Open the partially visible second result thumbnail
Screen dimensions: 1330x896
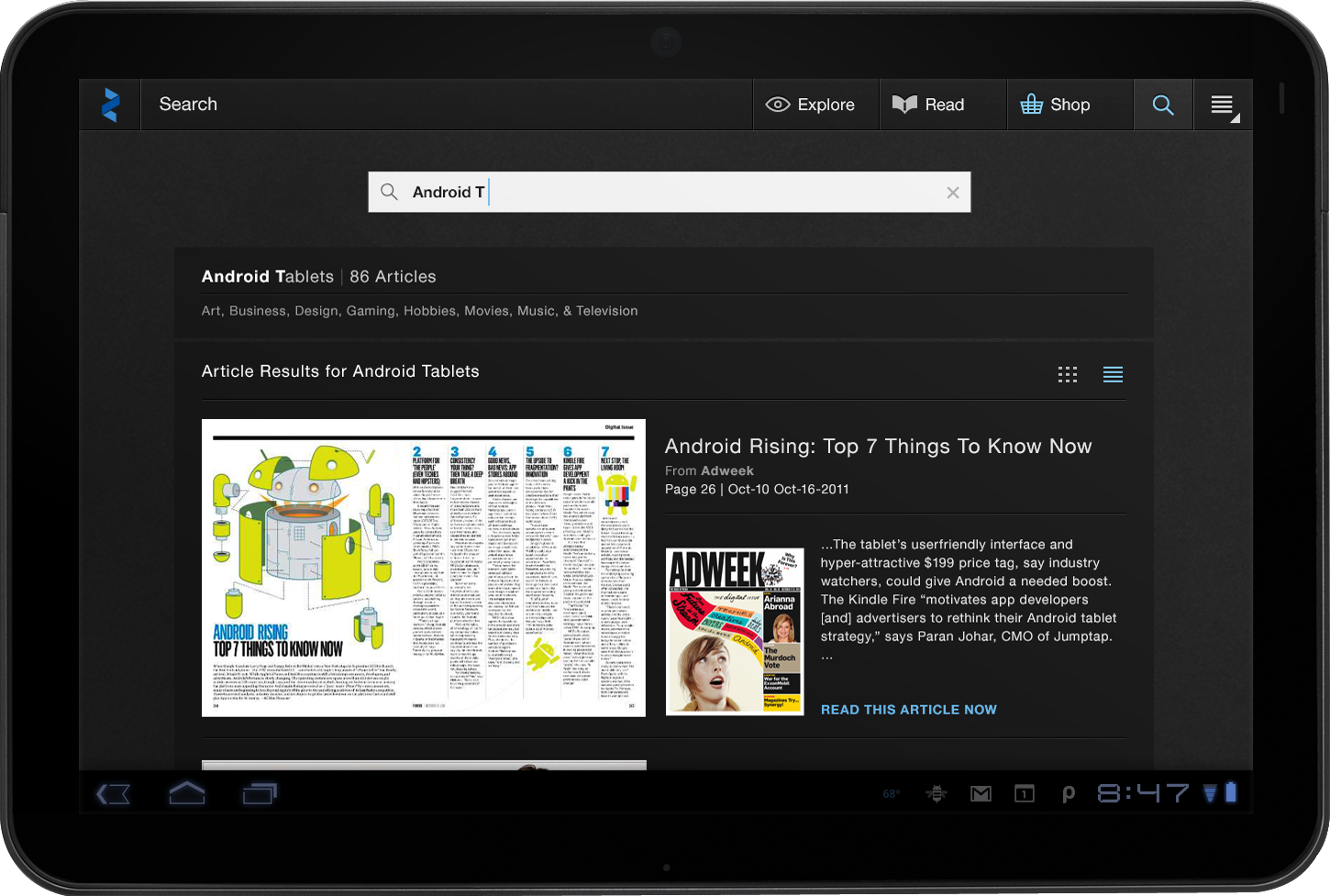coord(424,765)
